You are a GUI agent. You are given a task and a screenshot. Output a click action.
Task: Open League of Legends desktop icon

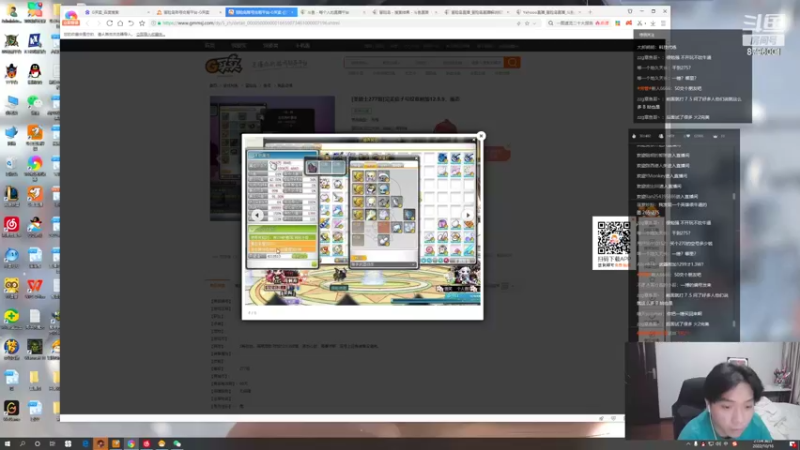pos(11,196)
